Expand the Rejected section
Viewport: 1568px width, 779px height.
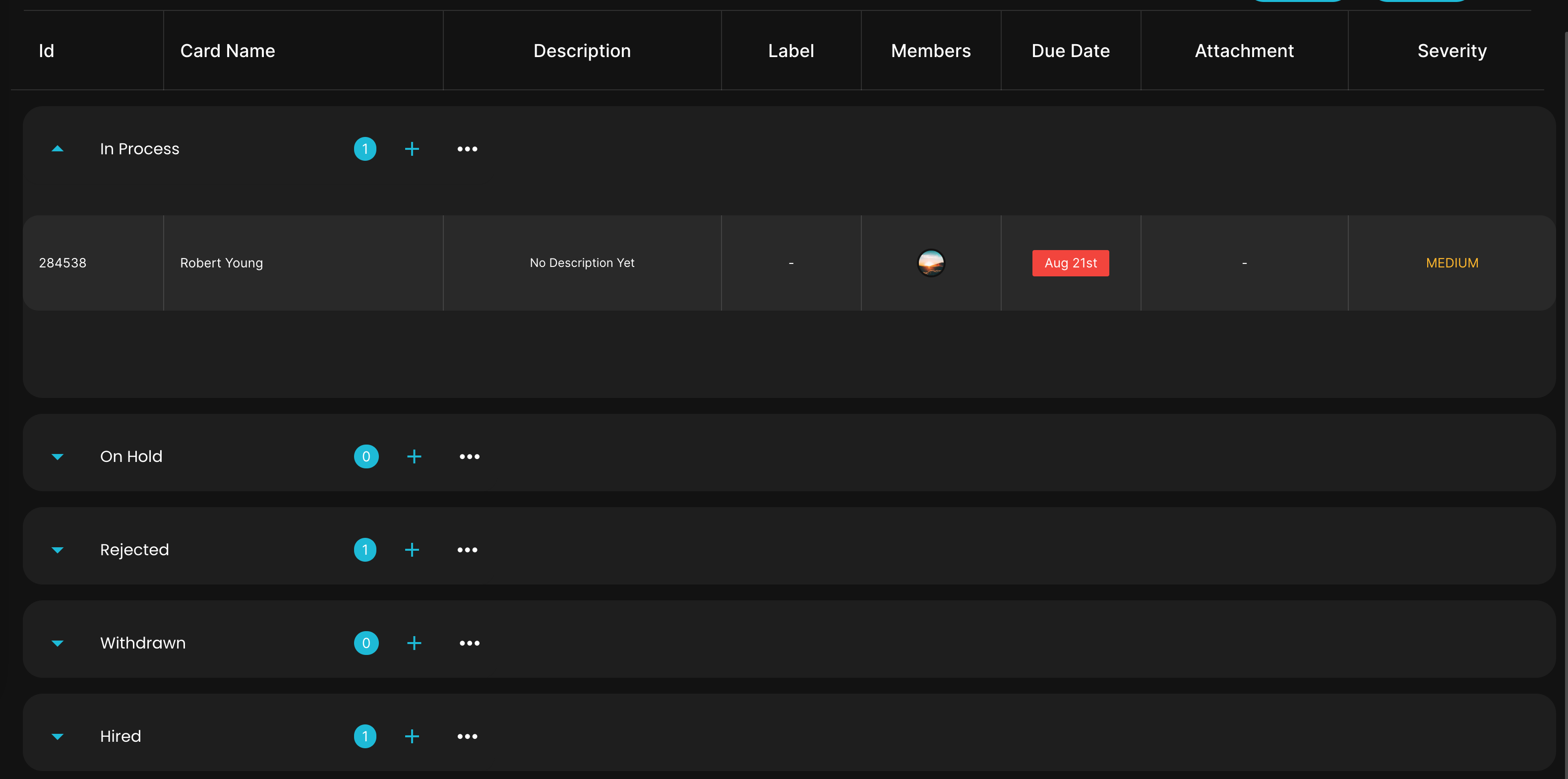[58, 550]
